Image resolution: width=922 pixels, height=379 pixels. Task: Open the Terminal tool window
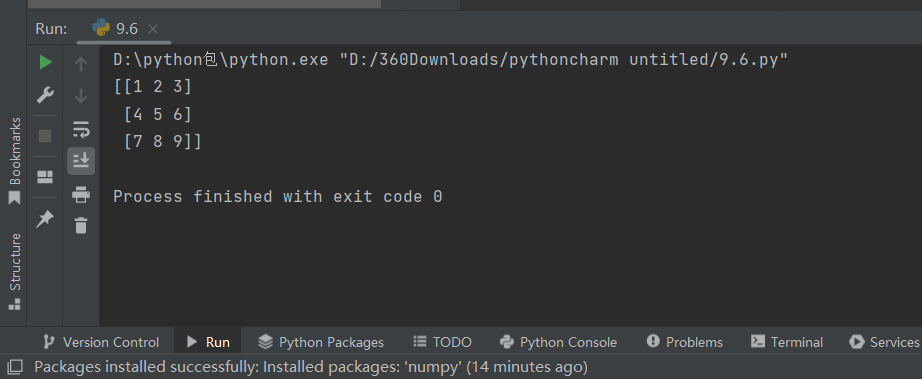point(787,342)
